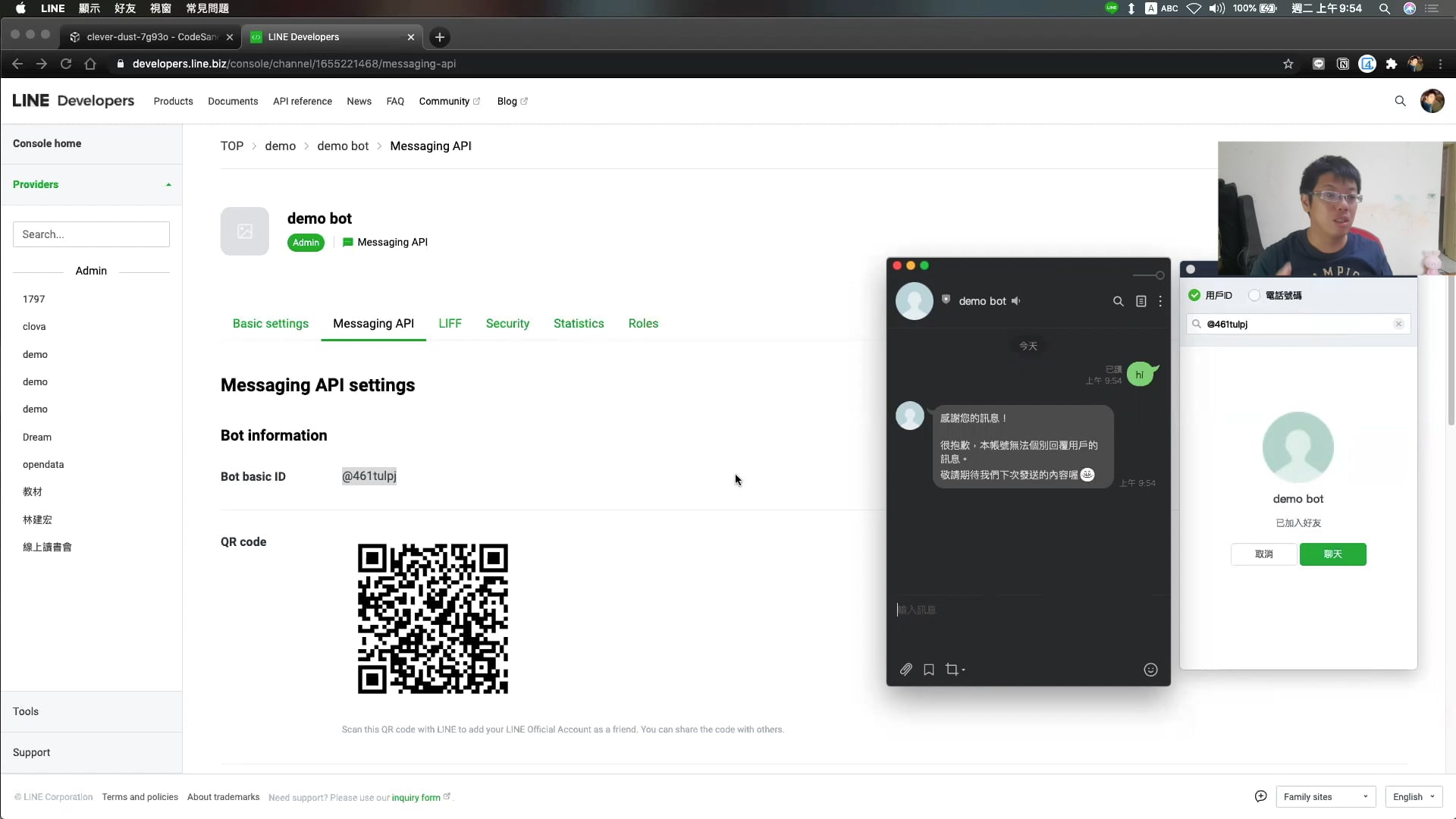Open the Basic settings tab
1456x819 pixels.
[x=271, y=323]
